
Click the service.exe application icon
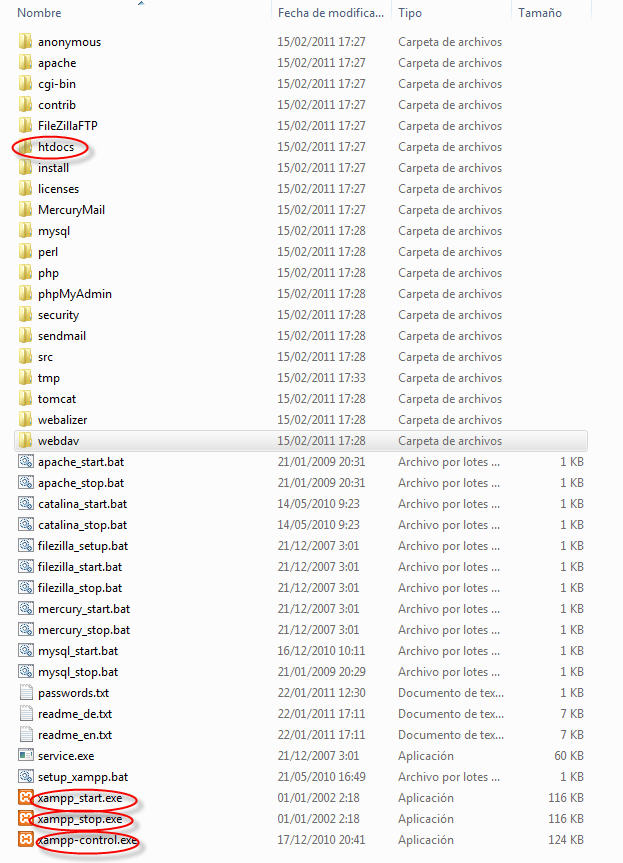(x=26, y=756)
